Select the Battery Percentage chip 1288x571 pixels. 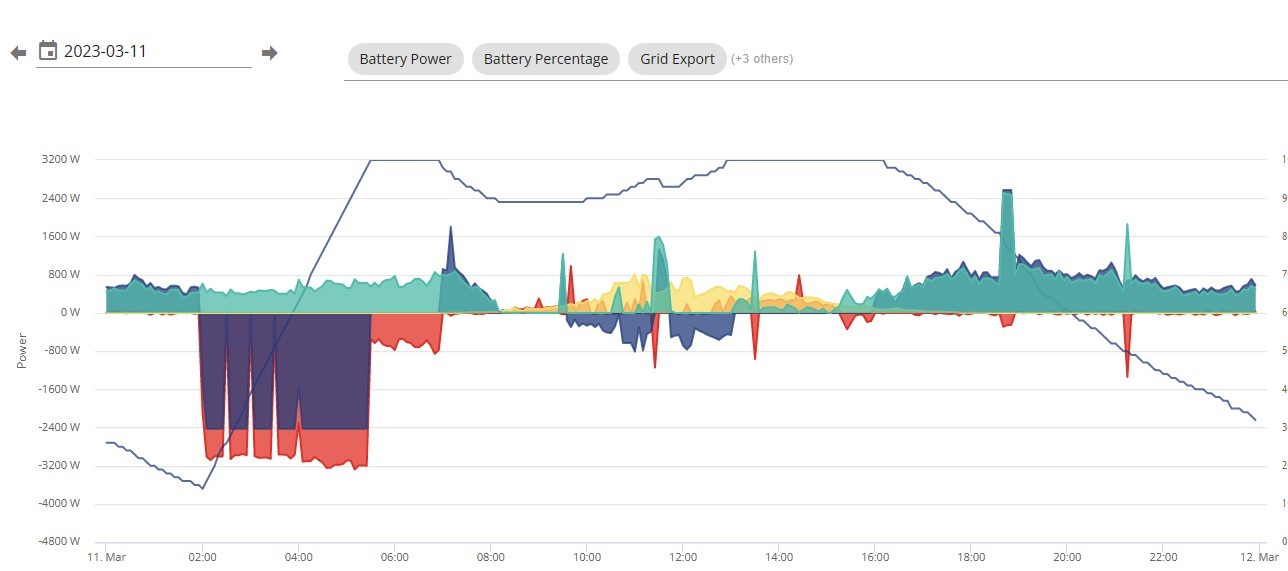click(x=546, y=59)
